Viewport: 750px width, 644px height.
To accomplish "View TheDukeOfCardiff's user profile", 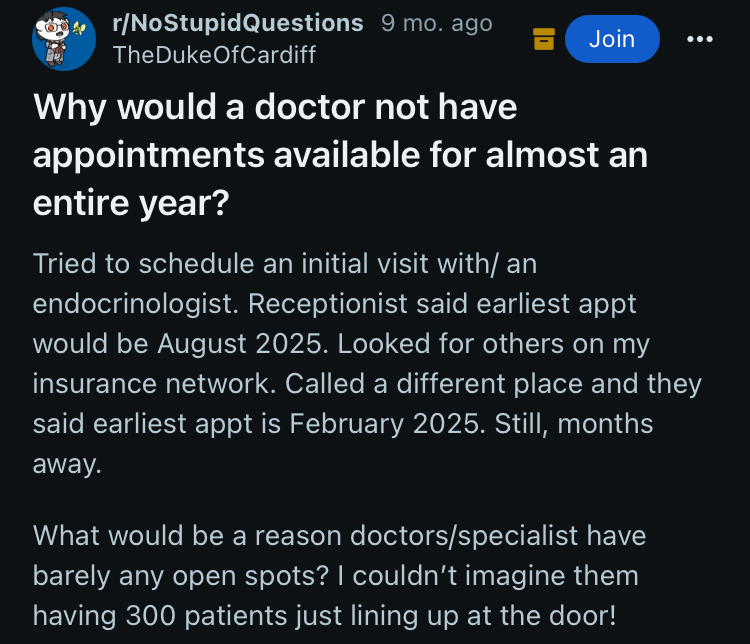I will (214, 55).
